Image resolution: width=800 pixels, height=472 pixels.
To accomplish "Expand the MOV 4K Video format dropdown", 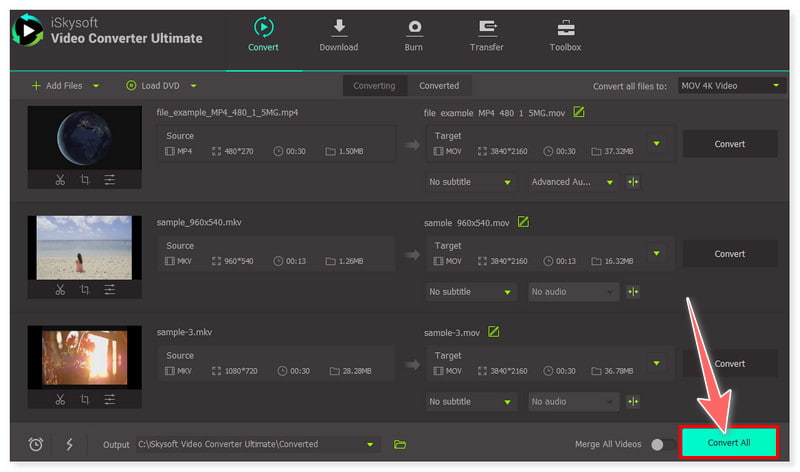I will [731, 86].
